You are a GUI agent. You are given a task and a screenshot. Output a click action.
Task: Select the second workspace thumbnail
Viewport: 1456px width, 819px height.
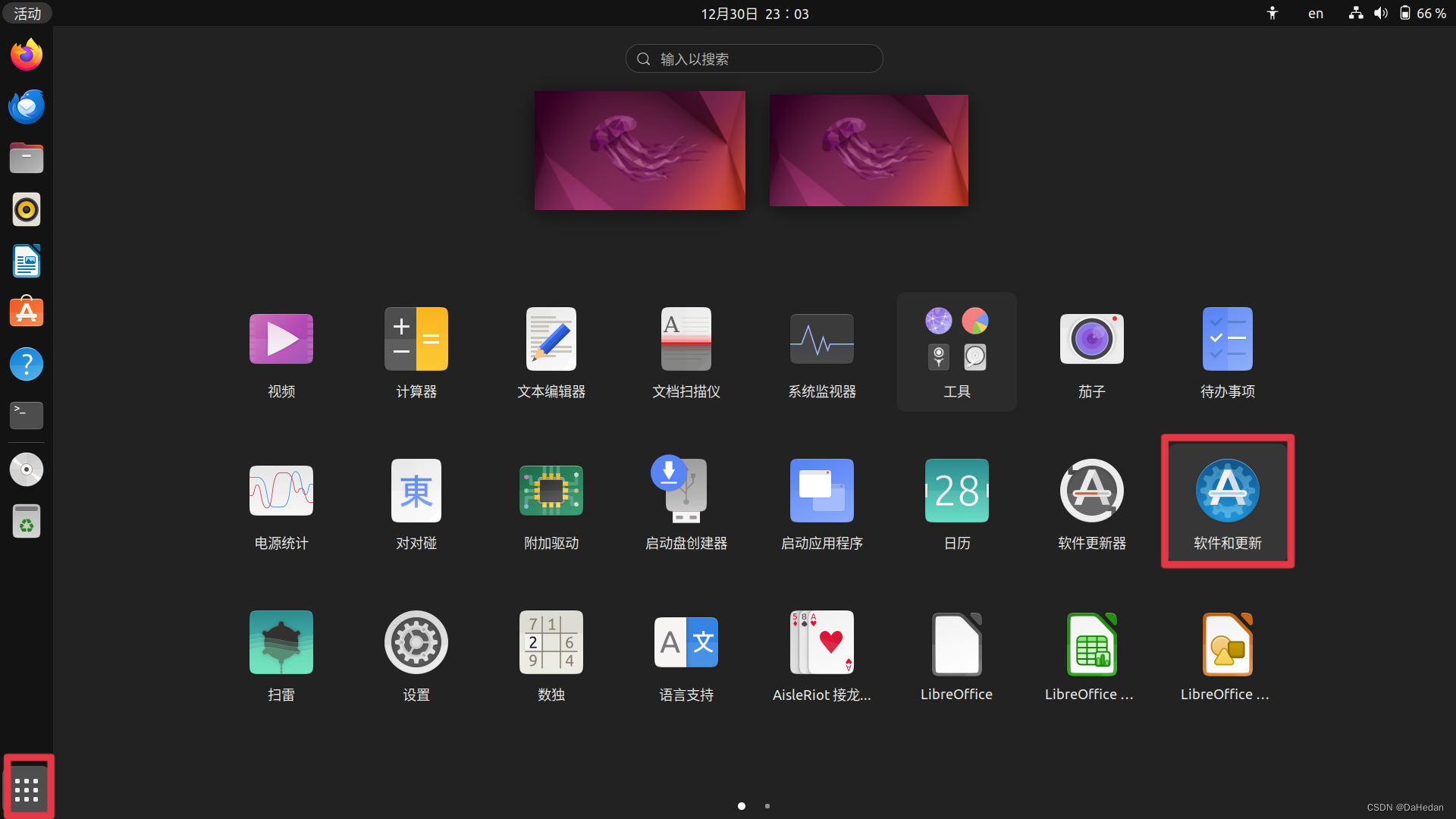(868, 150)
